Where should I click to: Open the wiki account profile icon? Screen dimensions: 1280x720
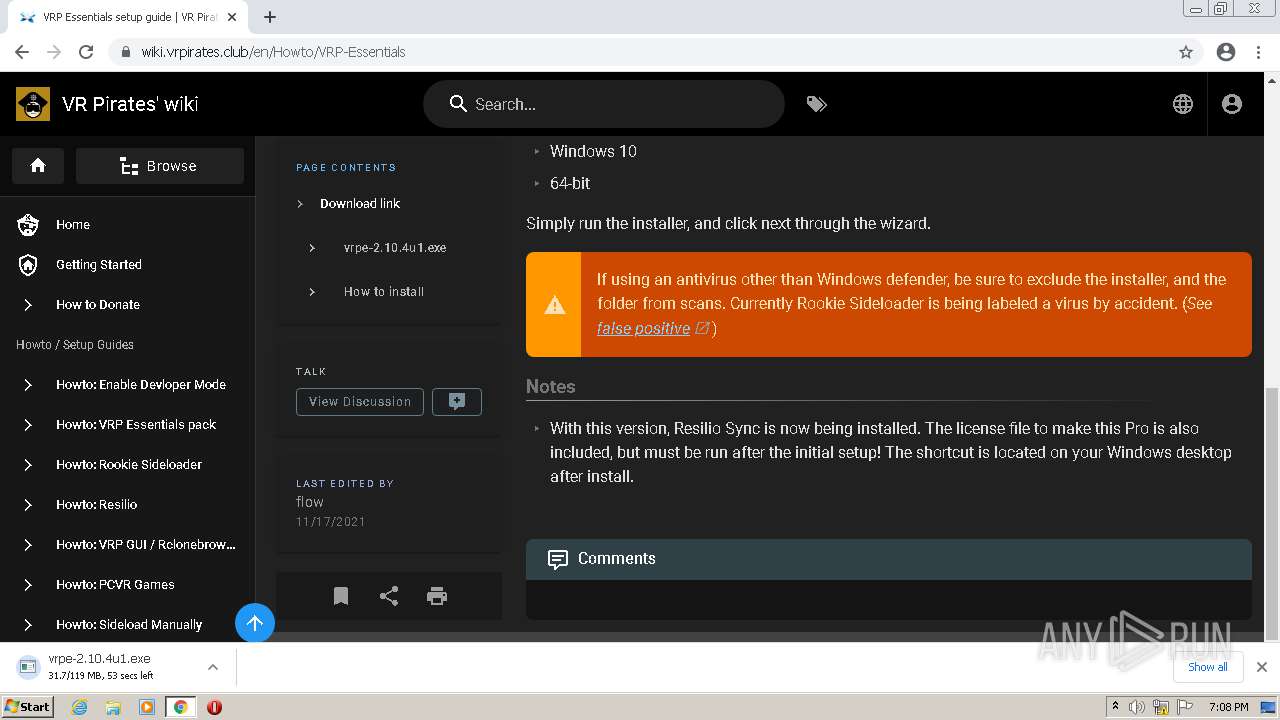(1232, 104)
